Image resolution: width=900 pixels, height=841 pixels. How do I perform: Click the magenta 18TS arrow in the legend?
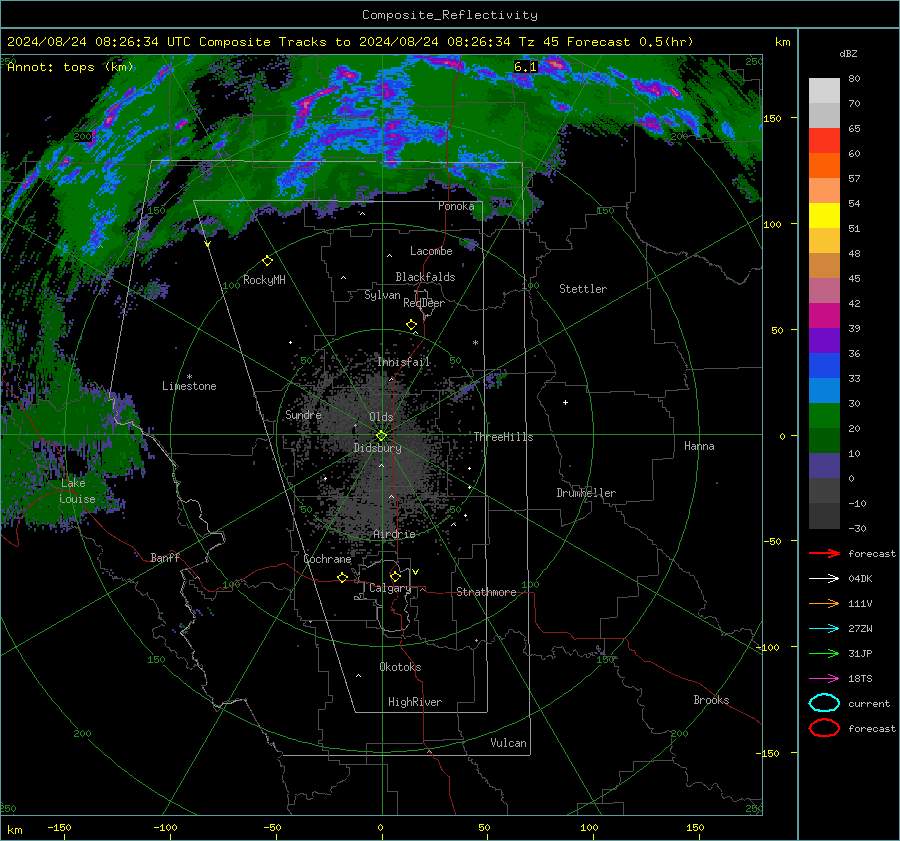tap(824, 679)
